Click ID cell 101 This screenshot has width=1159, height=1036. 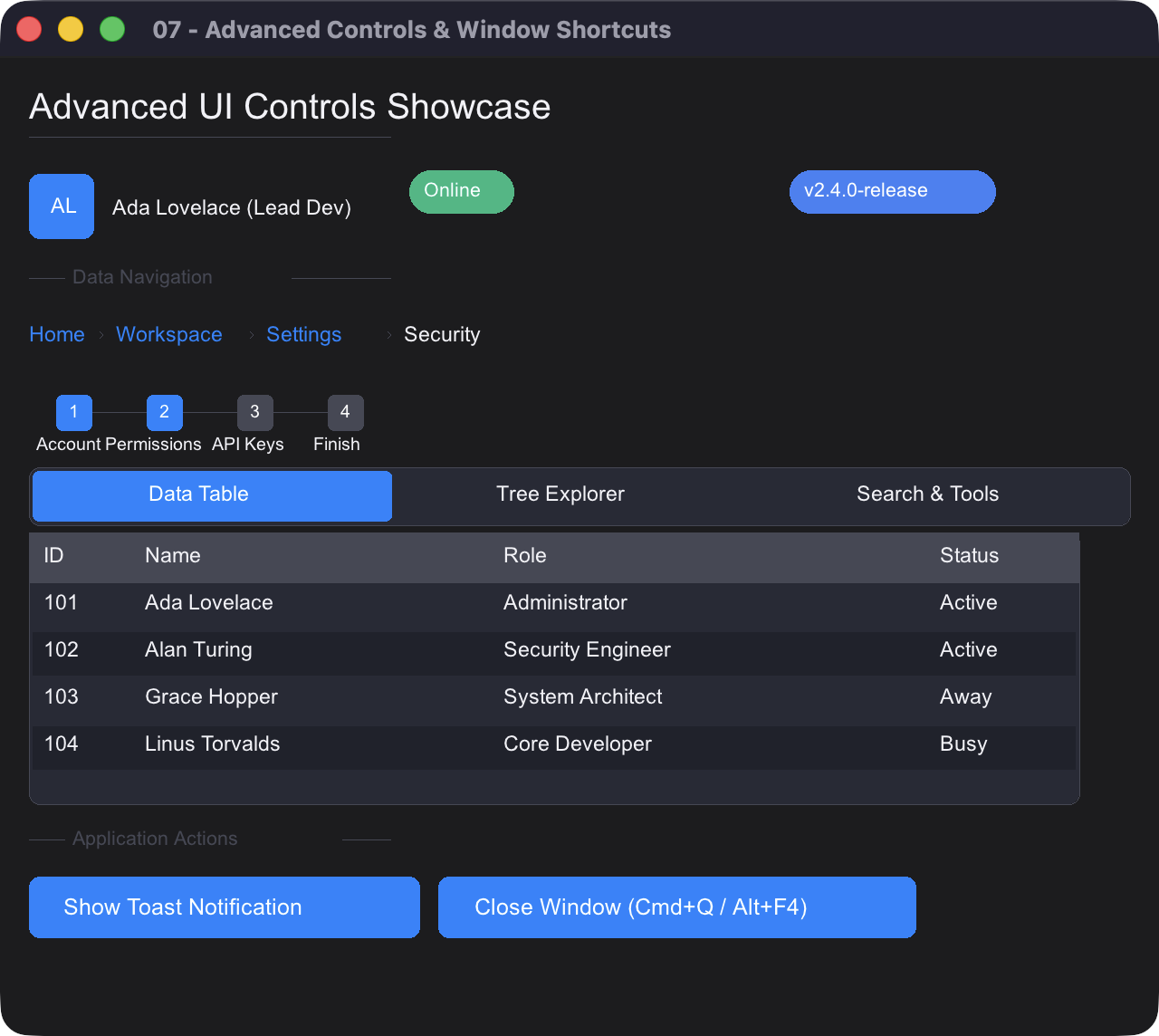point(62,603)
